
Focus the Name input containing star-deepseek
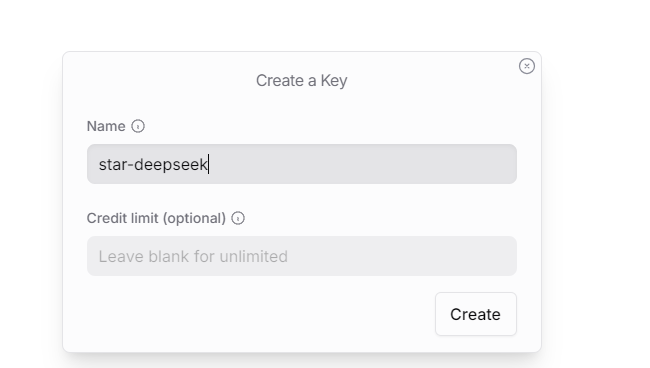coord(302,164)
